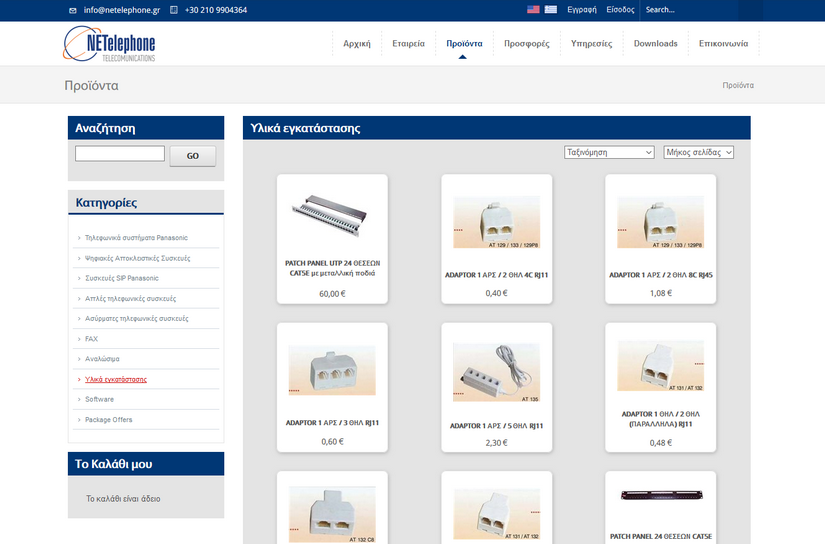Go to the Downloads menu item
825x544 pixels.
click(x=655, y=44)
